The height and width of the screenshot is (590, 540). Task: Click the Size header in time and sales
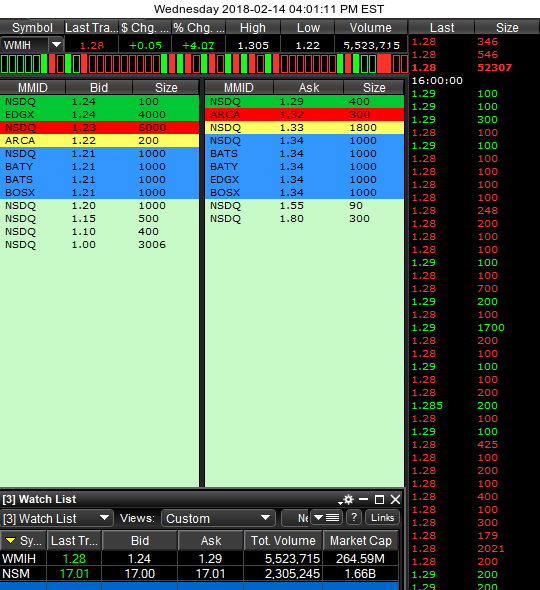507,27
